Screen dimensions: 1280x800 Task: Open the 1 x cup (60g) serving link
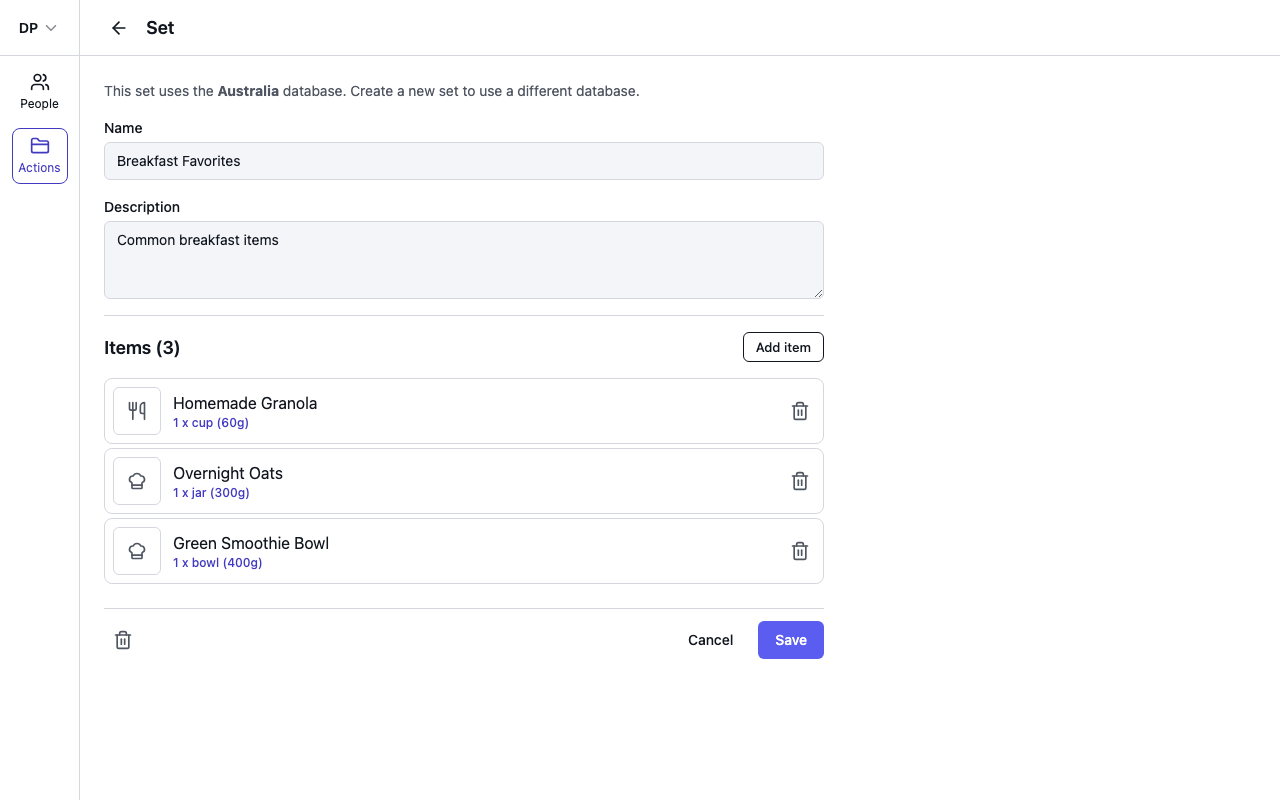tap(211, 423)
